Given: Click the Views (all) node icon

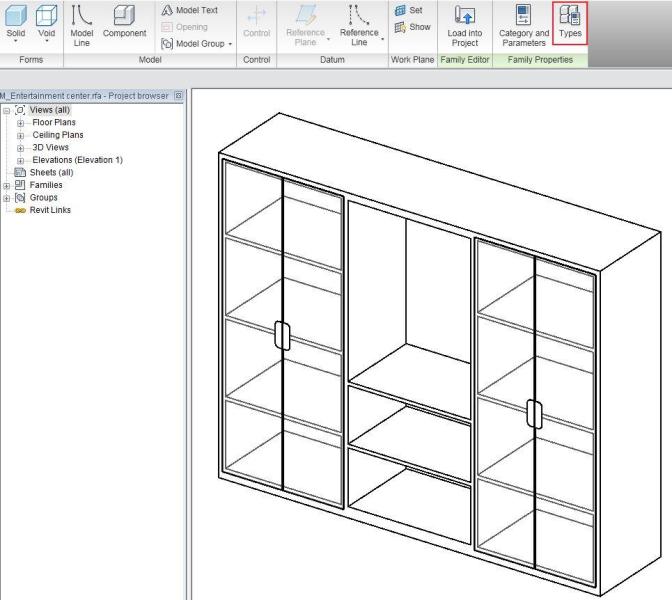Looking at the screenshot, I should [x=20, y=110].
